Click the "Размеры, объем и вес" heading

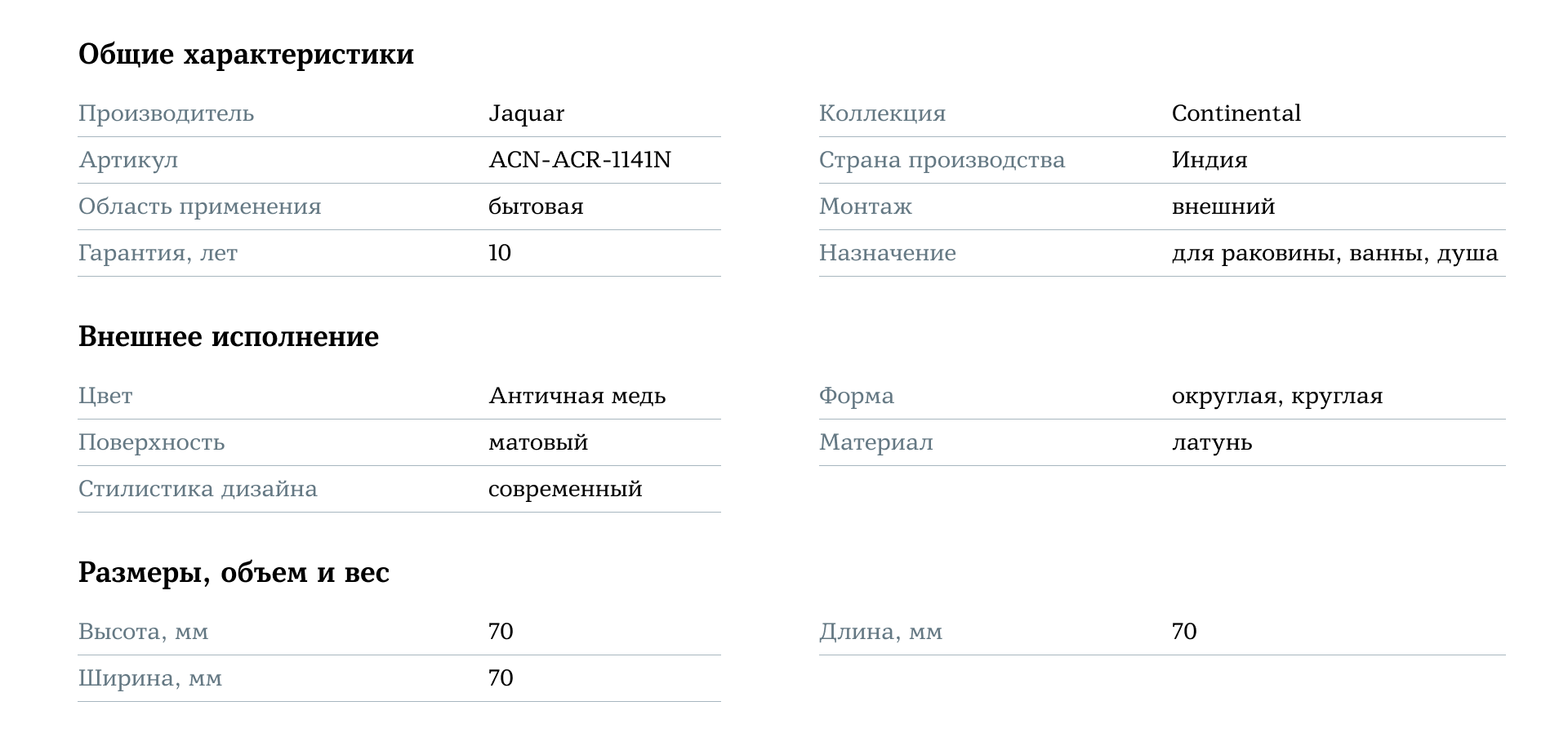tap(234, 573)
